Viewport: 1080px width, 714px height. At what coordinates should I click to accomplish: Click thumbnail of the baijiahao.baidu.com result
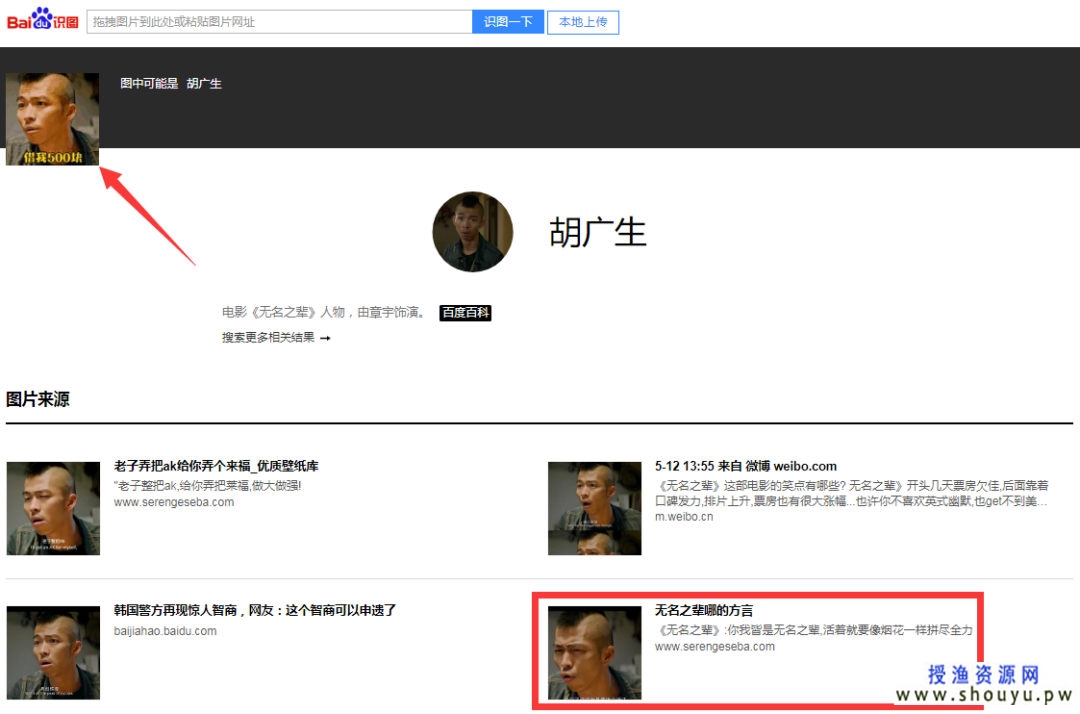click(53, 652)
